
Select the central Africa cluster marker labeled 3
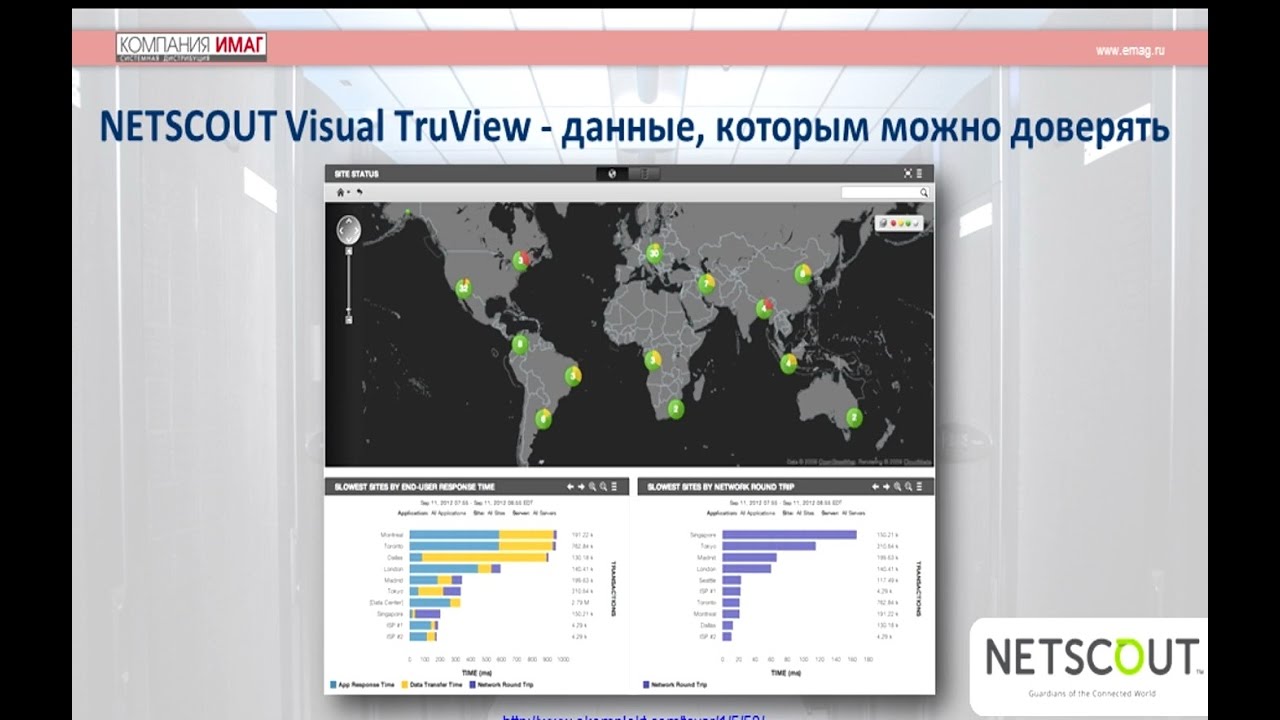653,359
